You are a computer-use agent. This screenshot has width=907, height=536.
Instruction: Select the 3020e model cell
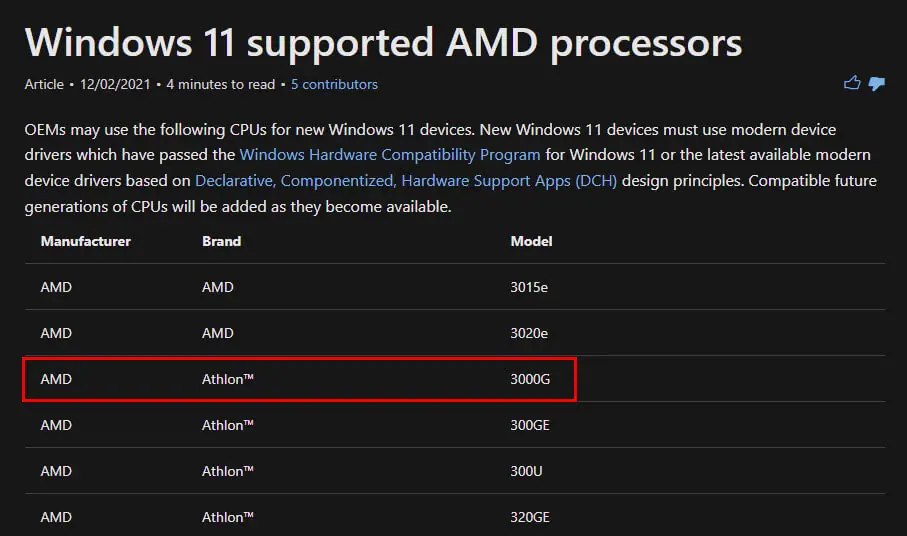click(x=529, y=334)
